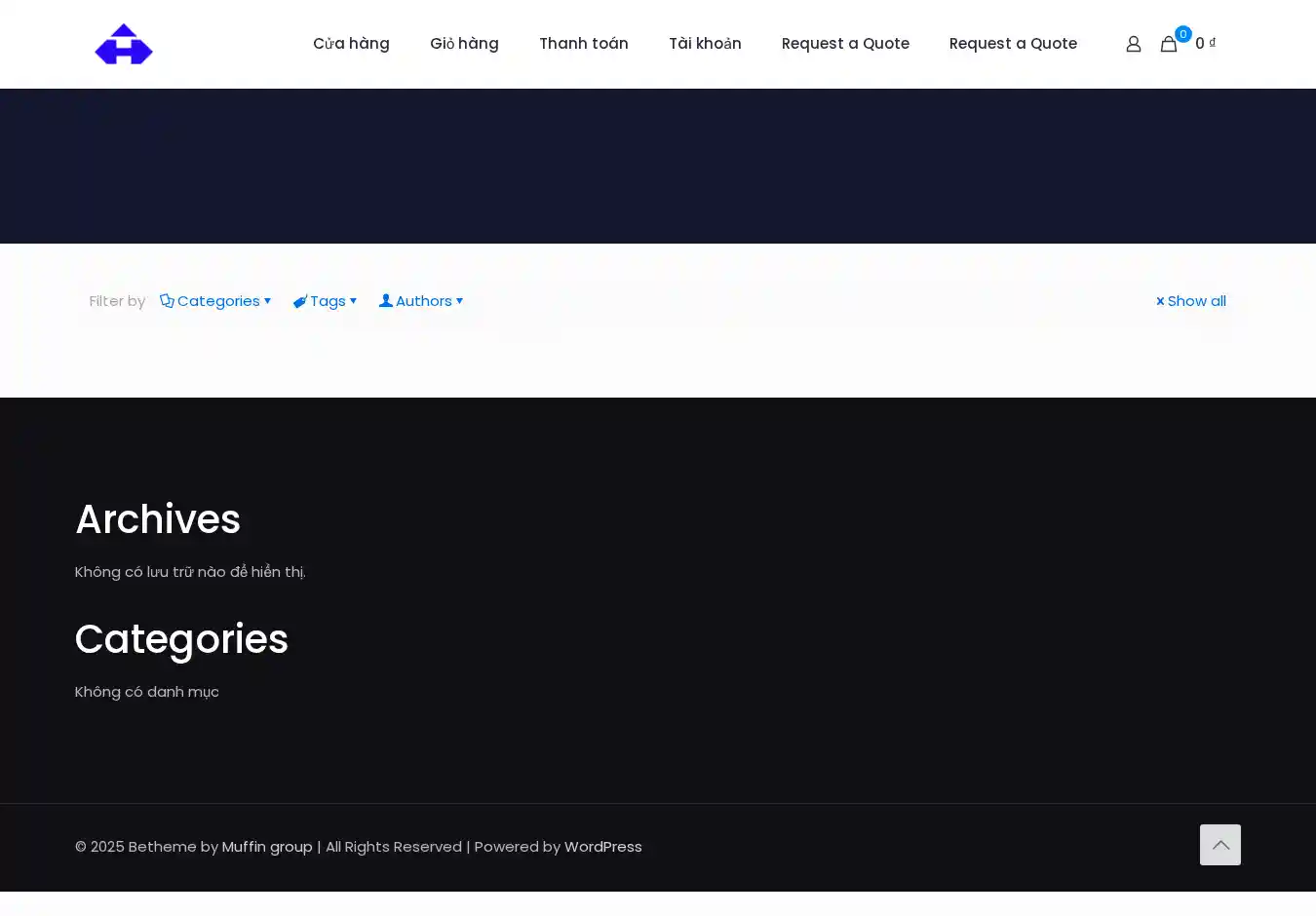The height and width of the screenshot is (916, 1316).
Task: Open the Muffin group footer link
Action: point(267,847)
